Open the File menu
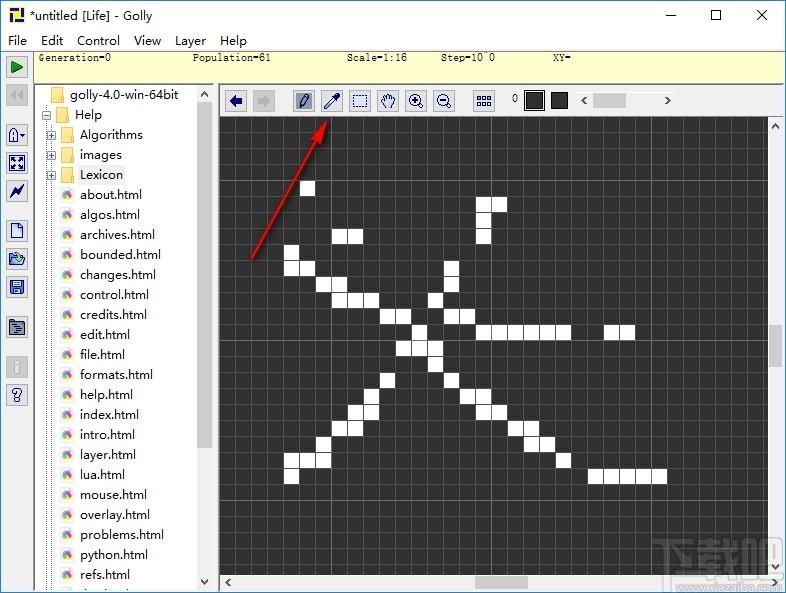 (x=18, y=41)
